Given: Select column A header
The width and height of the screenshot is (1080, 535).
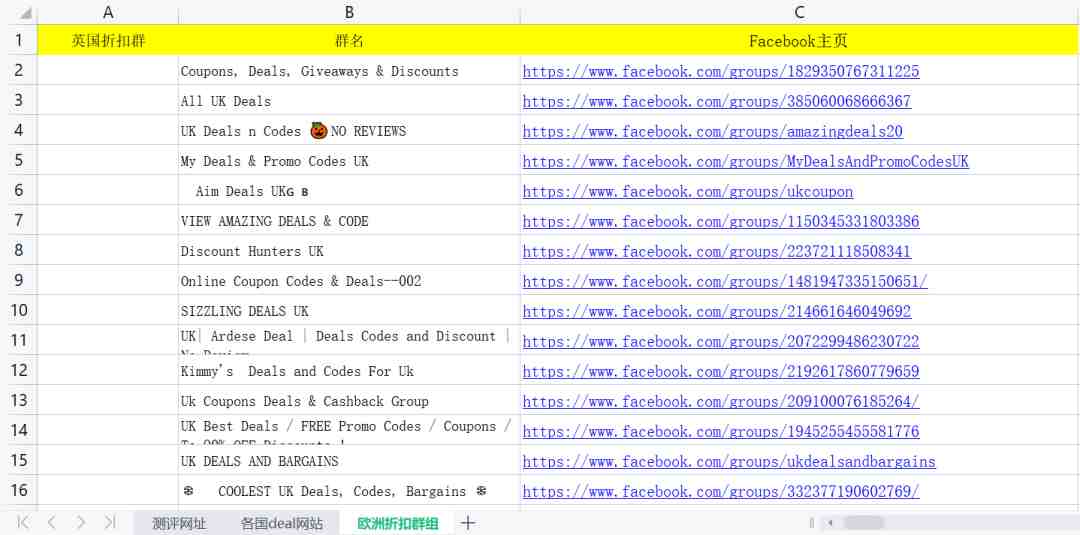Looking at the screenshot, I should point(107,12).
